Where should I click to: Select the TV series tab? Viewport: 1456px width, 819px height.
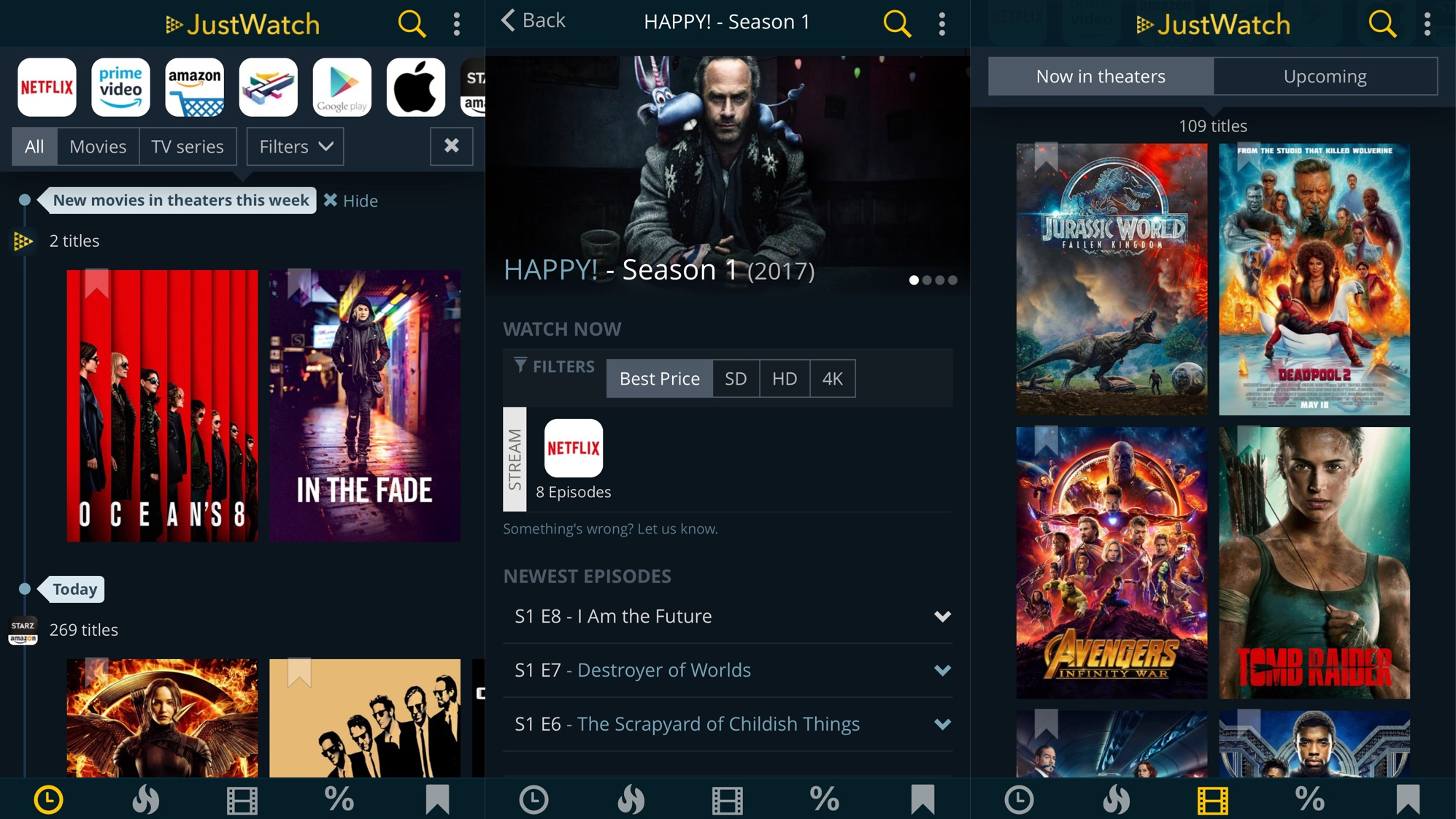point(187,147)
